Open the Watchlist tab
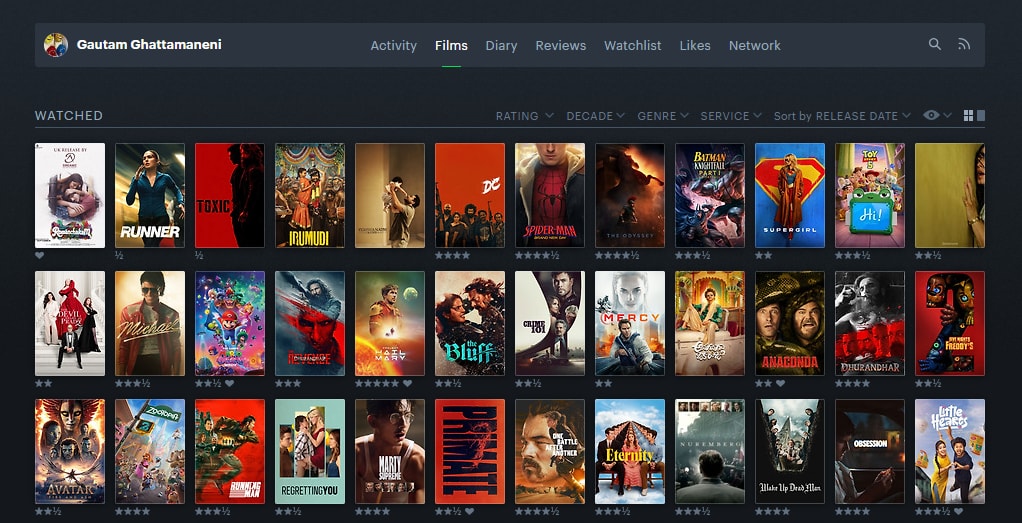Screen dimensions: 1022x523 [632, 46]
